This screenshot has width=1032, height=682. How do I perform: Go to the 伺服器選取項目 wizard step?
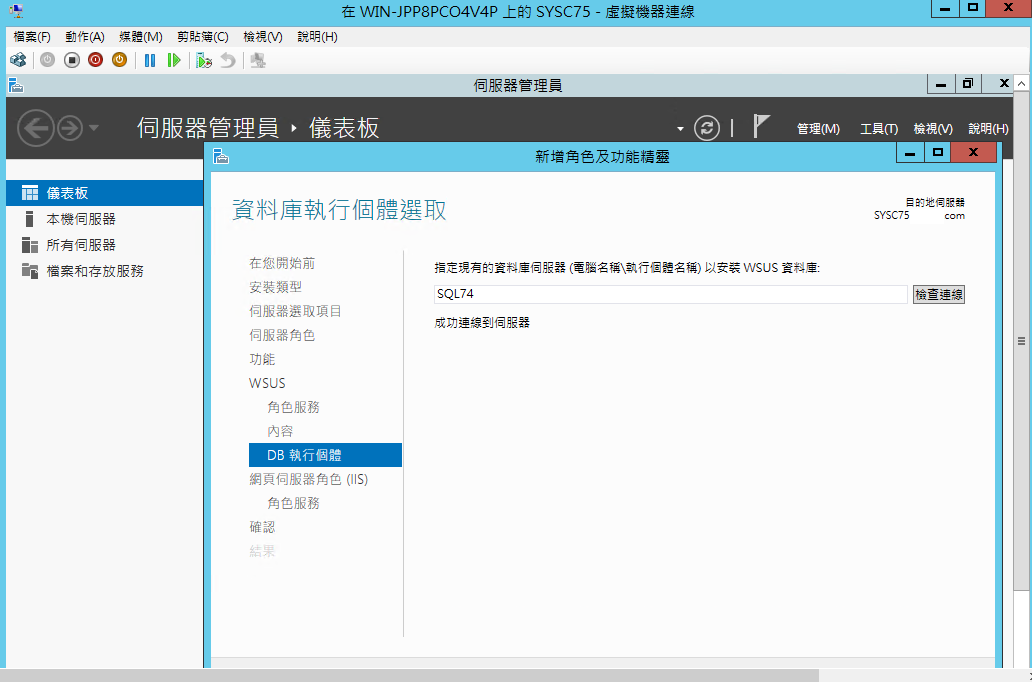click(x=295, y=311)
